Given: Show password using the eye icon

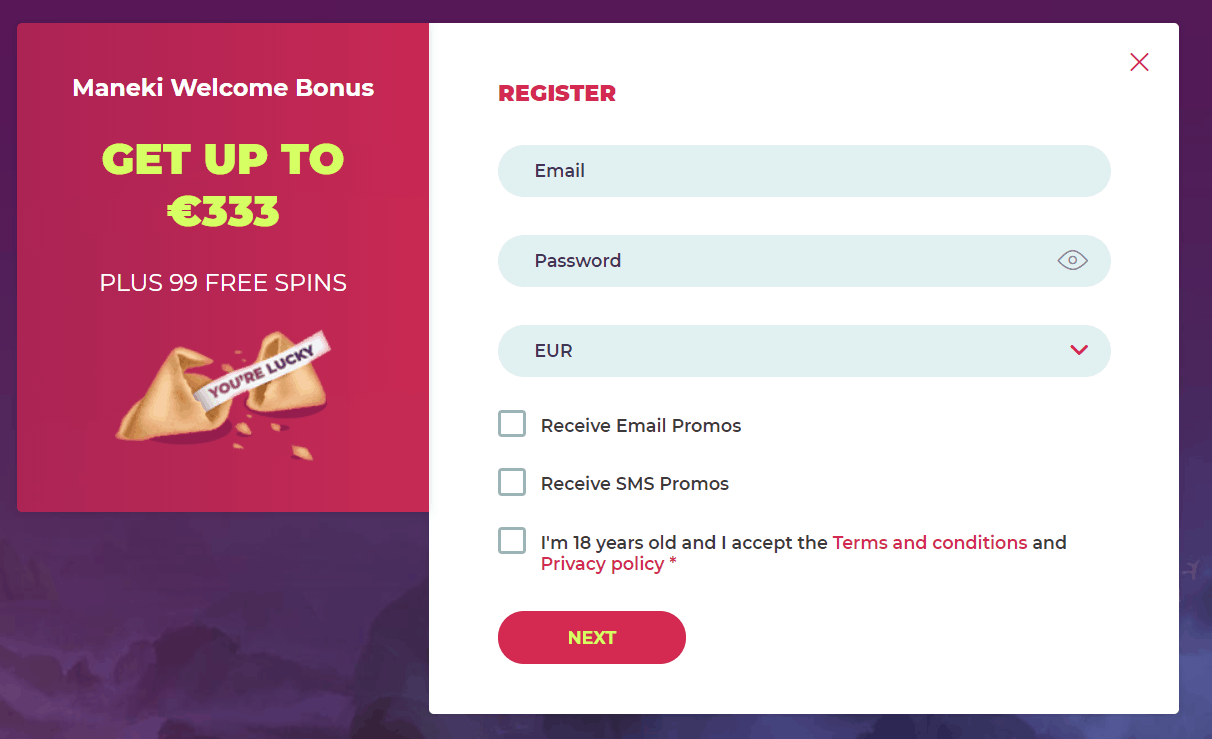Looking at the screenshot, I should point(1072,261).
